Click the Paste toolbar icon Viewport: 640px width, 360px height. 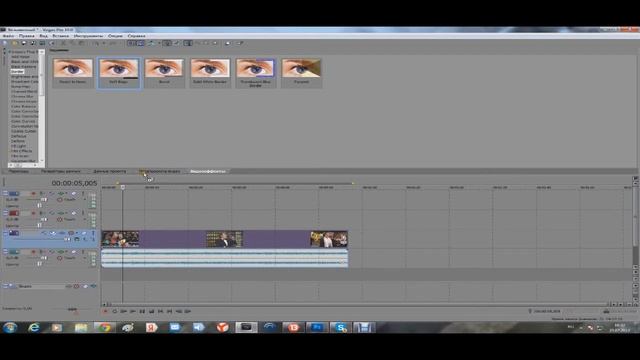coord(82,43)
